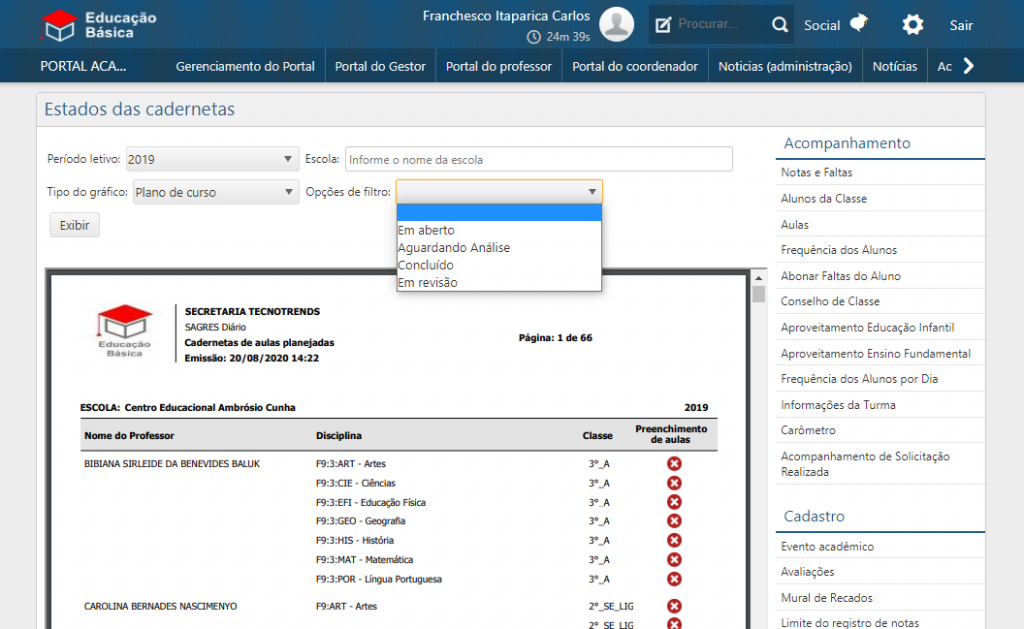1024x629 pixels.
Task: Click the red X for Educação Física
Action: click(674, 502)
